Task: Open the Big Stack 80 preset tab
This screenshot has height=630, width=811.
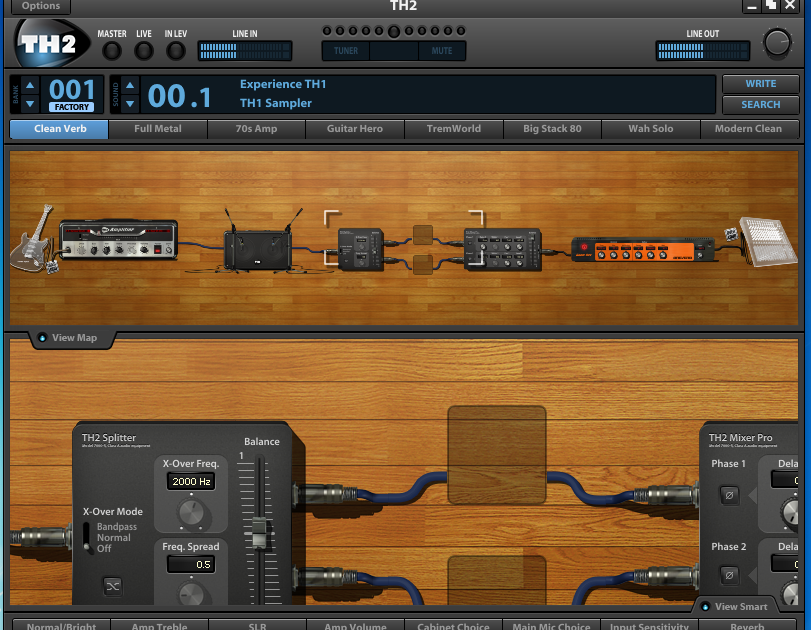Action: pos(552,129)
